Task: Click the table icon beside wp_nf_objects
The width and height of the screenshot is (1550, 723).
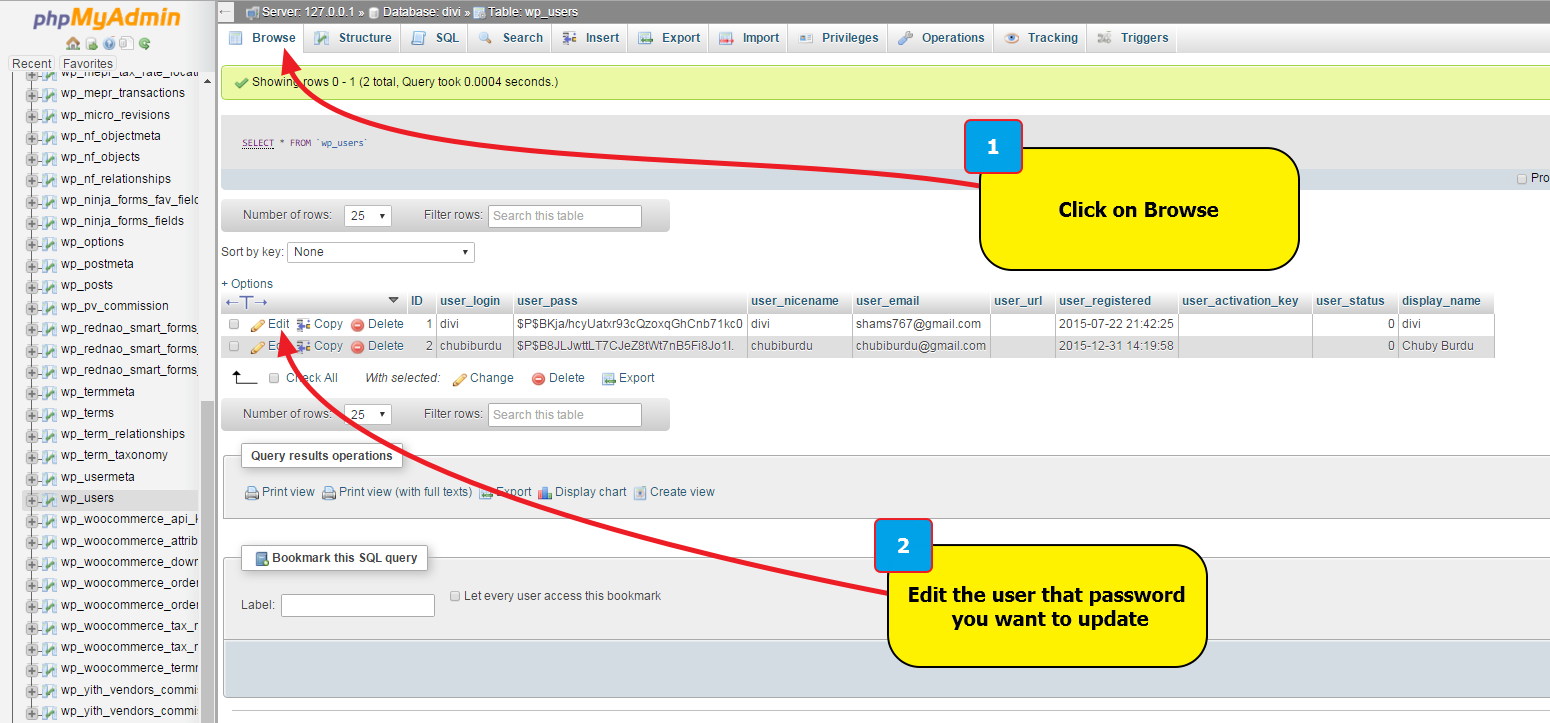Action: [x=49, y=158]
